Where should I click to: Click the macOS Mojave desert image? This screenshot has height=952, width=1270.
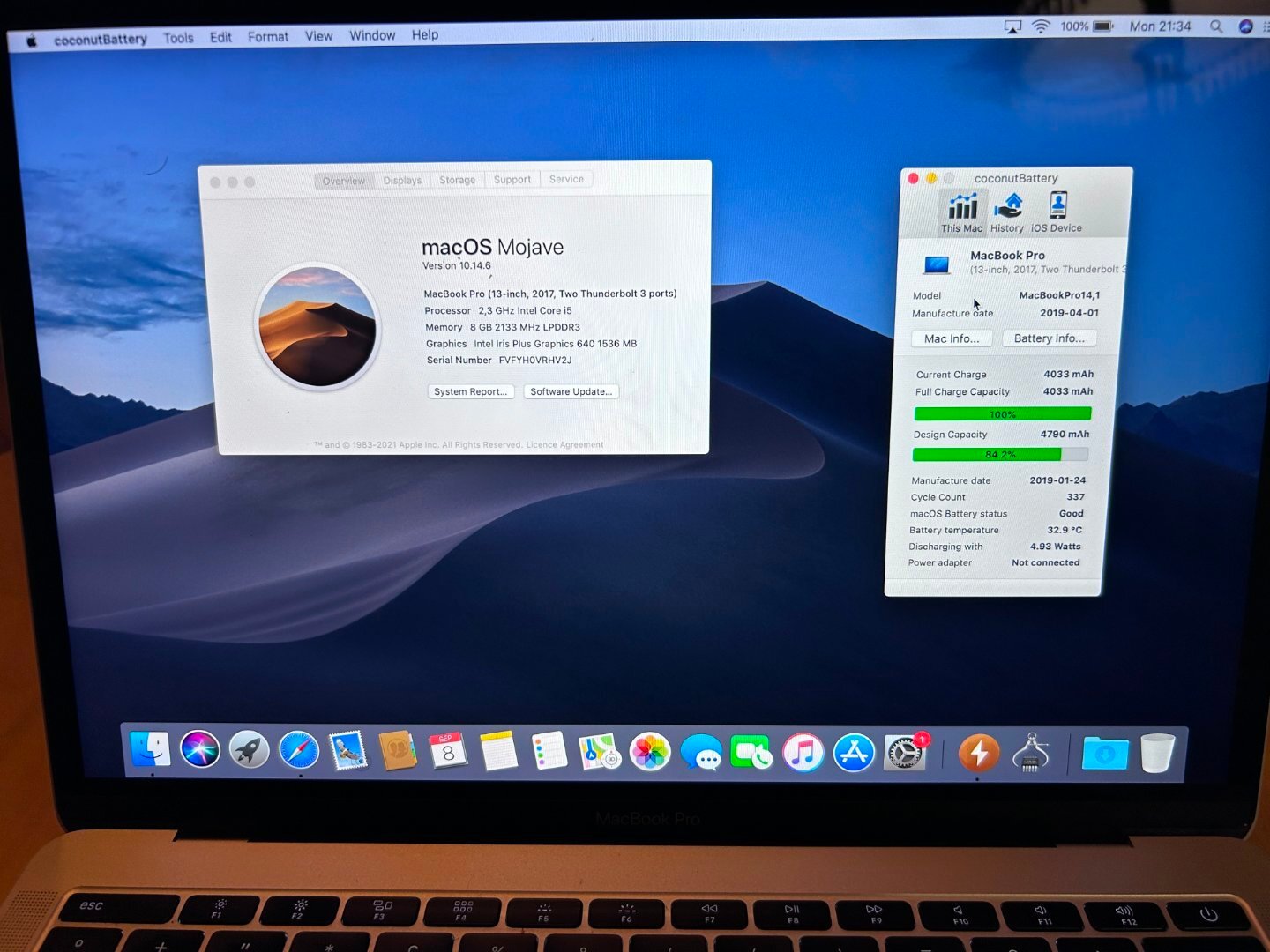[x=317, y=327]
